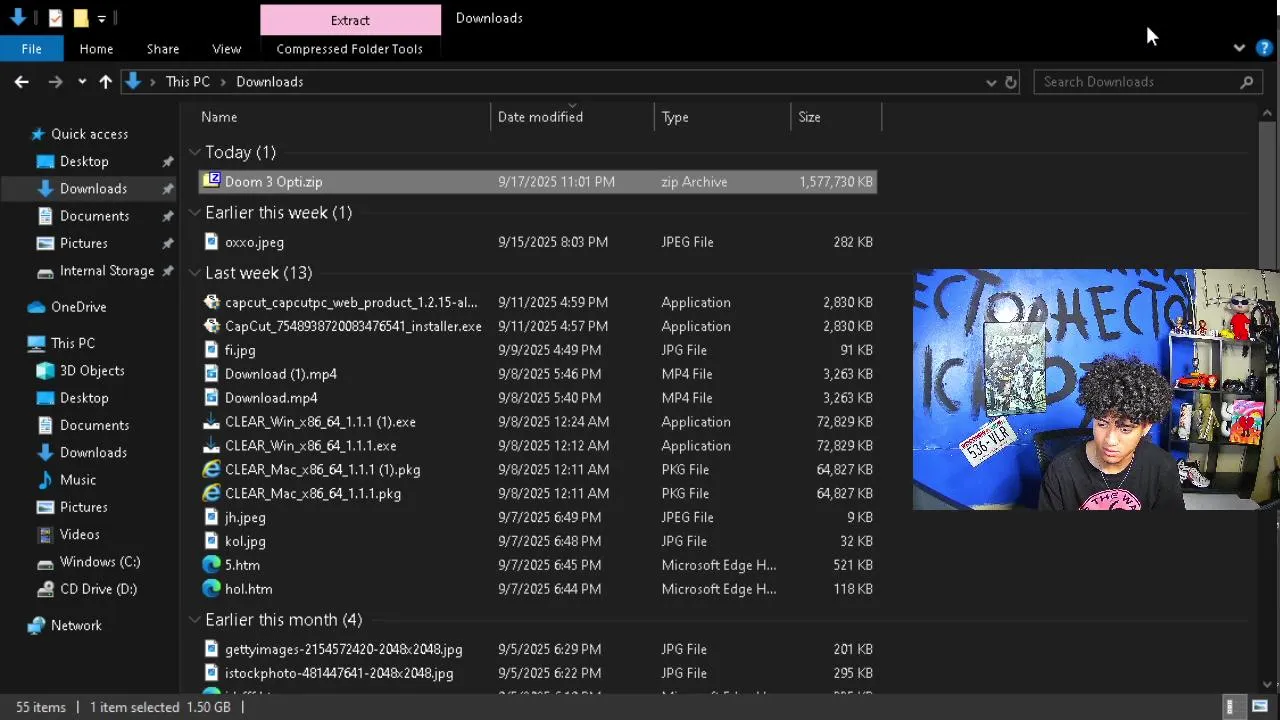
Task: Open the Windows (C:) drive
Action: [x=99, y=562]
